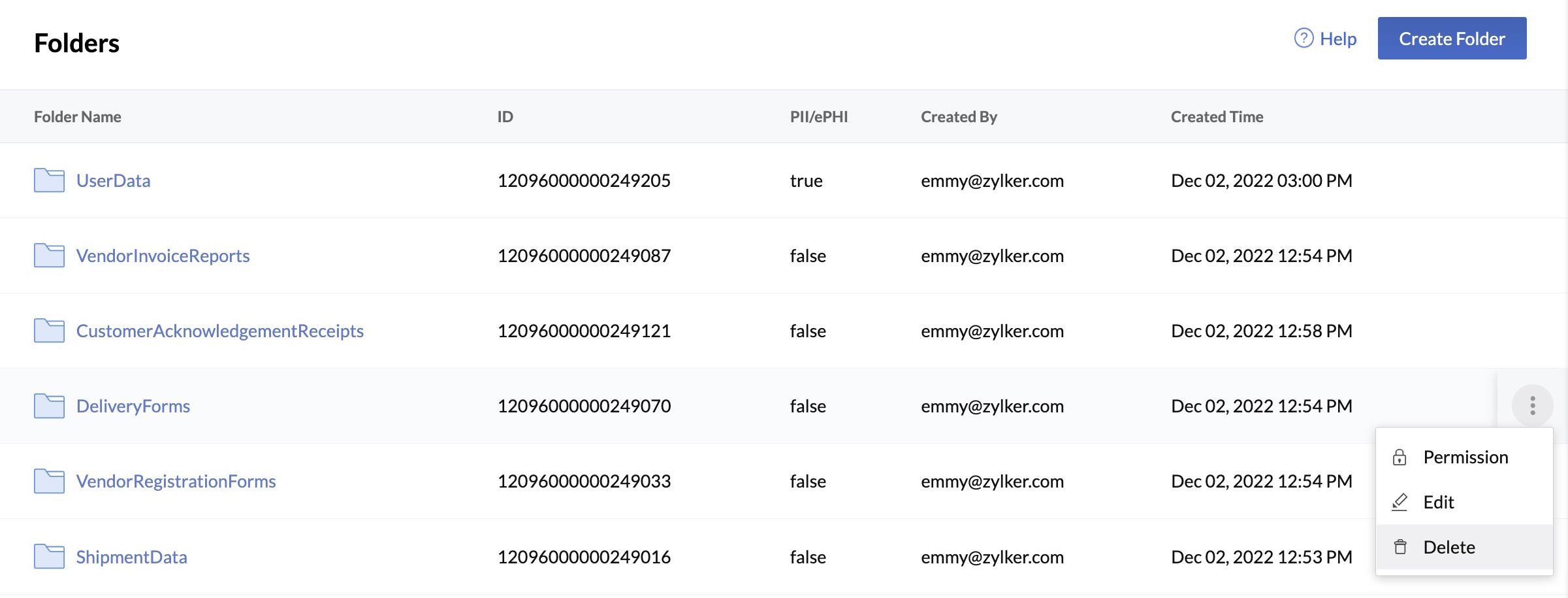This screenshot has width=1568, height=598.
Task: Click the pencil icon beside Edit
Action: pos(1400,502)
